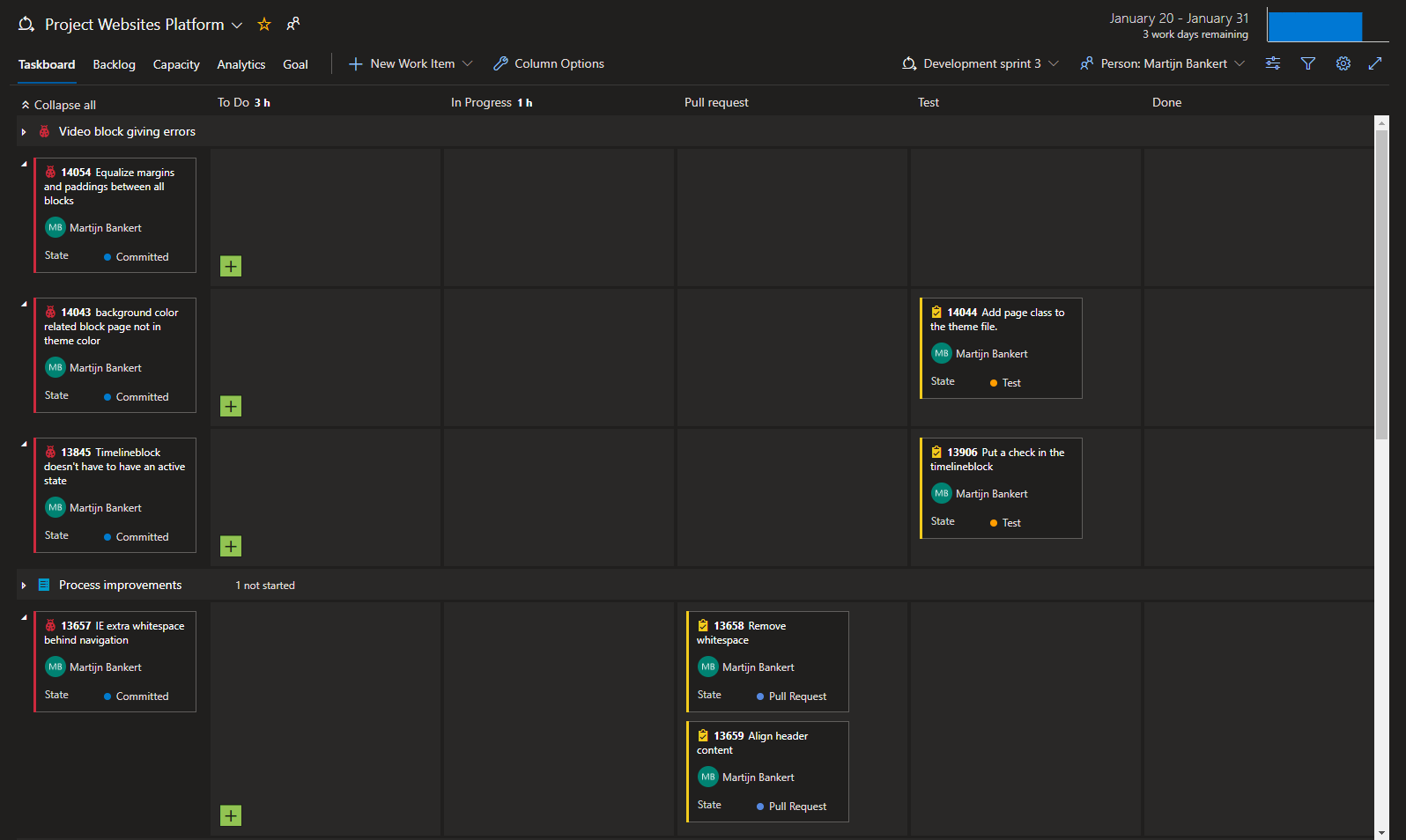Collapse row of item 13657
The image size is (1406, 840).
pyautogui.click(x=25, y=617)
